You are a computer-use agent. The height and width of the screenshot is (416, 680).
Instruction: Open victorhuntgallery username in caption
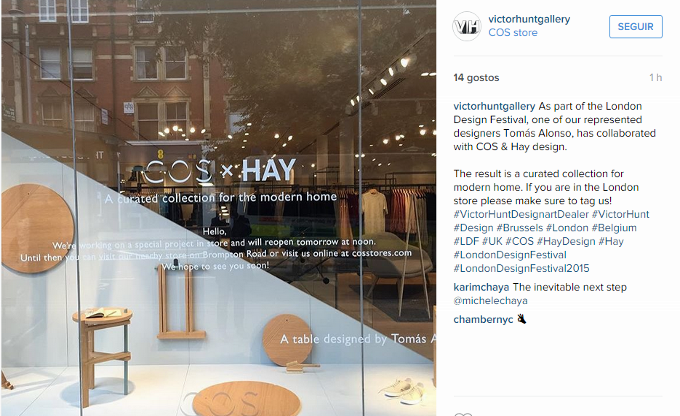point(494,106)
